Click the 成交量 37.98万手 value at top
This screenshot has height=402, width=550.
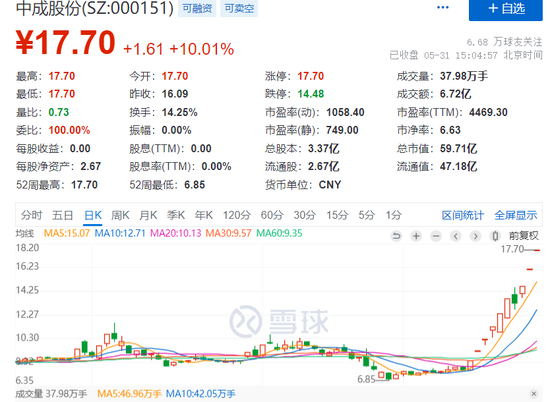[x=464, y=76]
